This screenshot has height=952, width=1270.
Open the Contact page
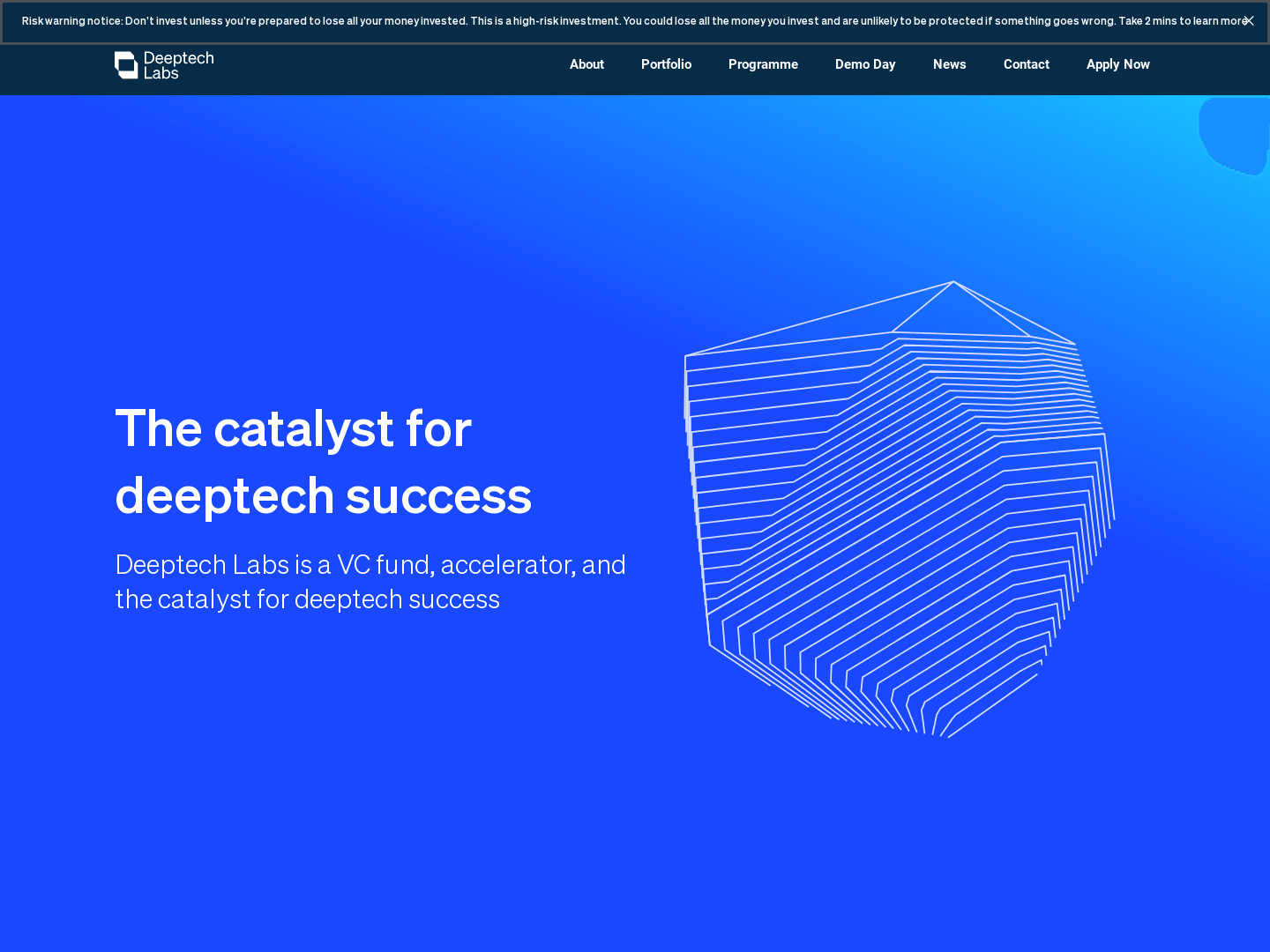pos(1026,64)
